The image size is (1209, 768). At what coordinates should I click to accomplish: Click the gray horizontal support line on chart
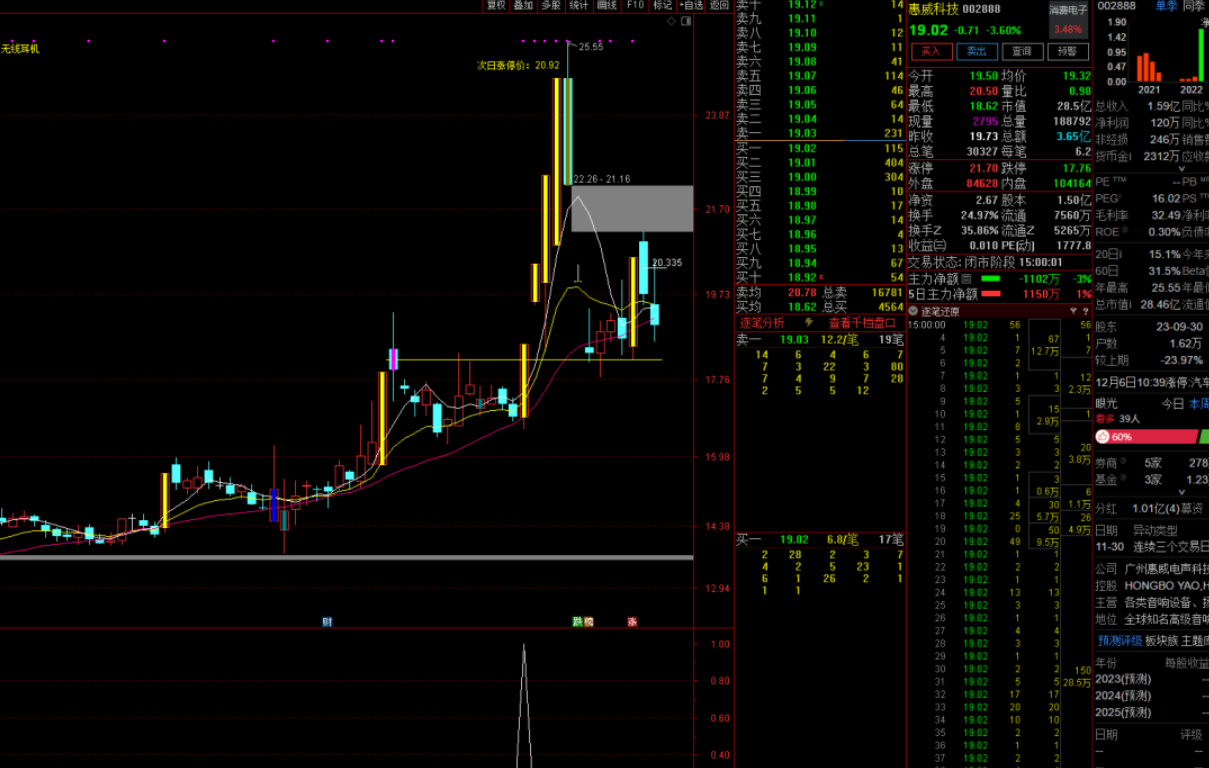pyautogui.click(x=346, y=557)
